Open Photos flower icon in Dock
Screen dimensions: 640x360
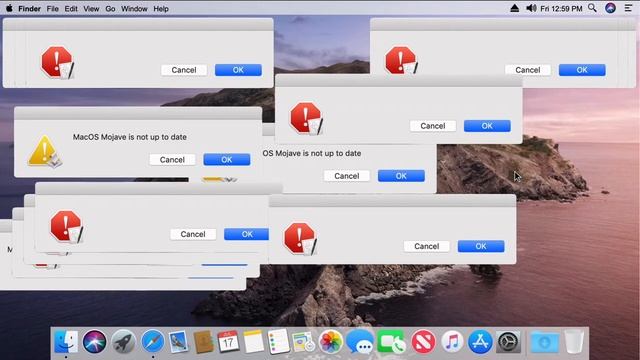(331, 342)
